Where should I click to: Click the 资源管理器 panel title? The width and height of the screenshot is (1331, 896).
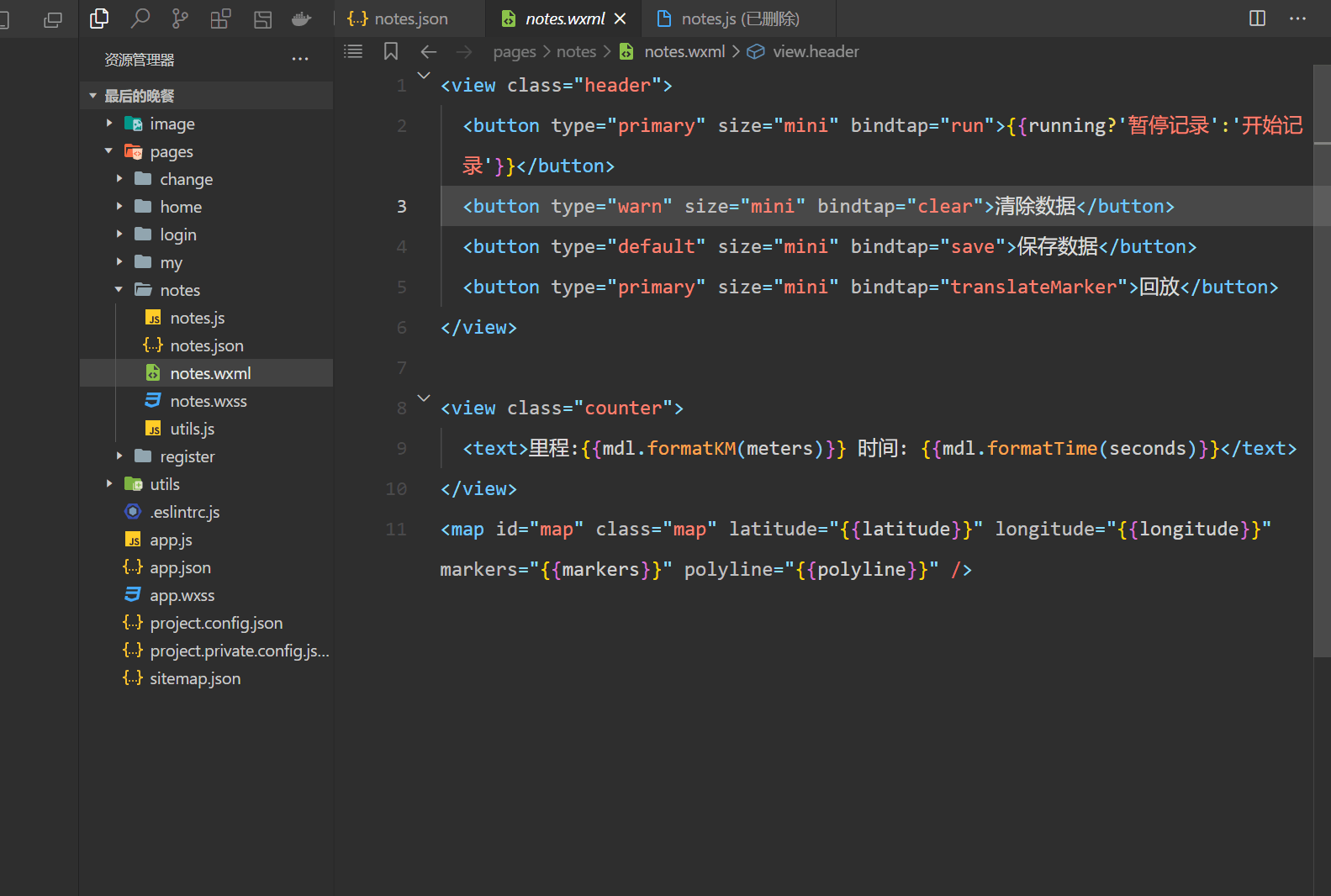(x=140, y=60)
